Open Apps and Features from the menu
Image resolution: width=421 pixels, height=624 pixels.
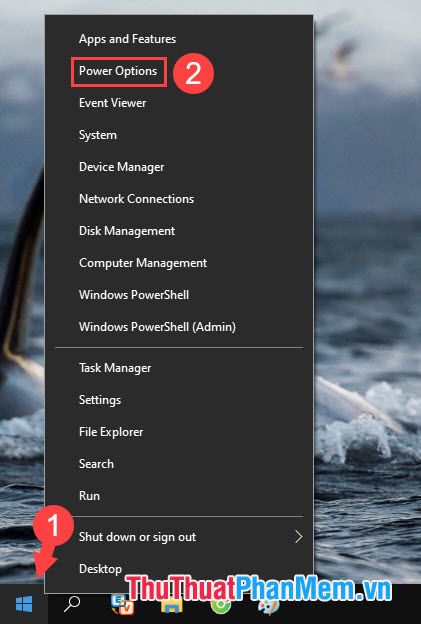179,39
